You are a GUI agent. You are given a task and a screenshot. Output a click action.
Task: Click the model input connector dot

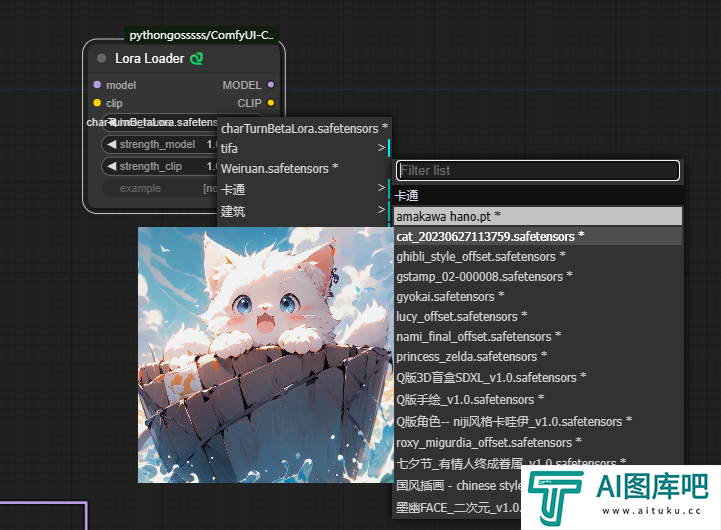click(x=97, y=85)
